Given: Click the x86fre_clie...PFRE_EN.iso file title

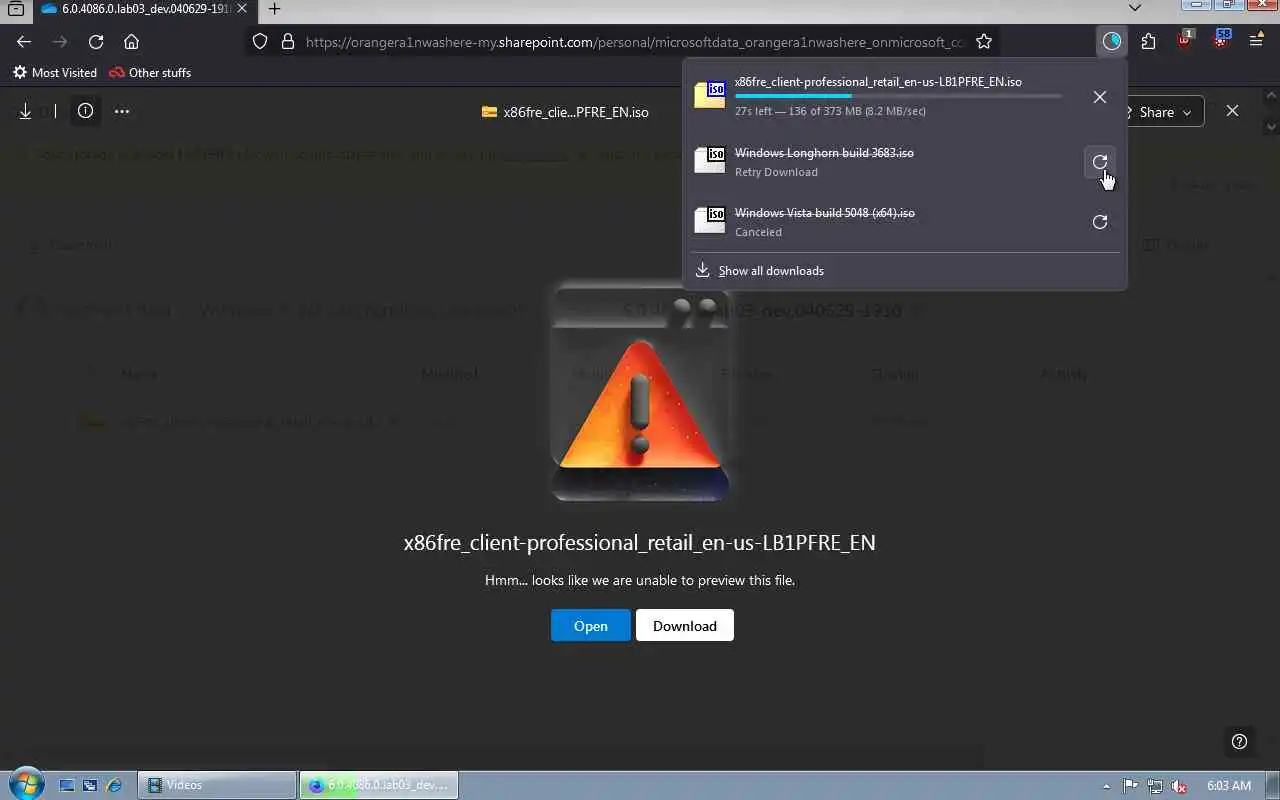Looking at the screenshot, I should [x=576, y=112].
